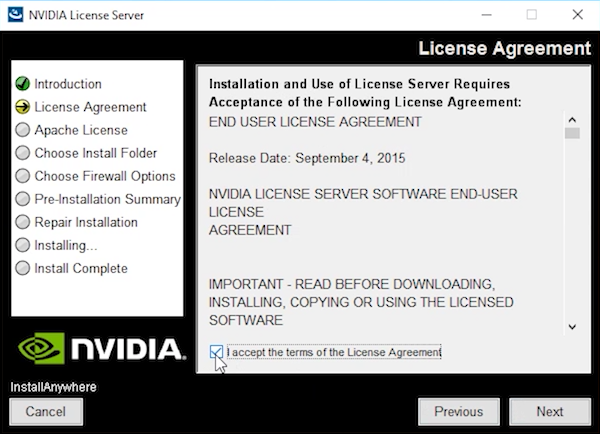This screenshot has width=600, height=434.
Task: Select the Pre-Installation Summary step label
Action: tap(108, 199)
